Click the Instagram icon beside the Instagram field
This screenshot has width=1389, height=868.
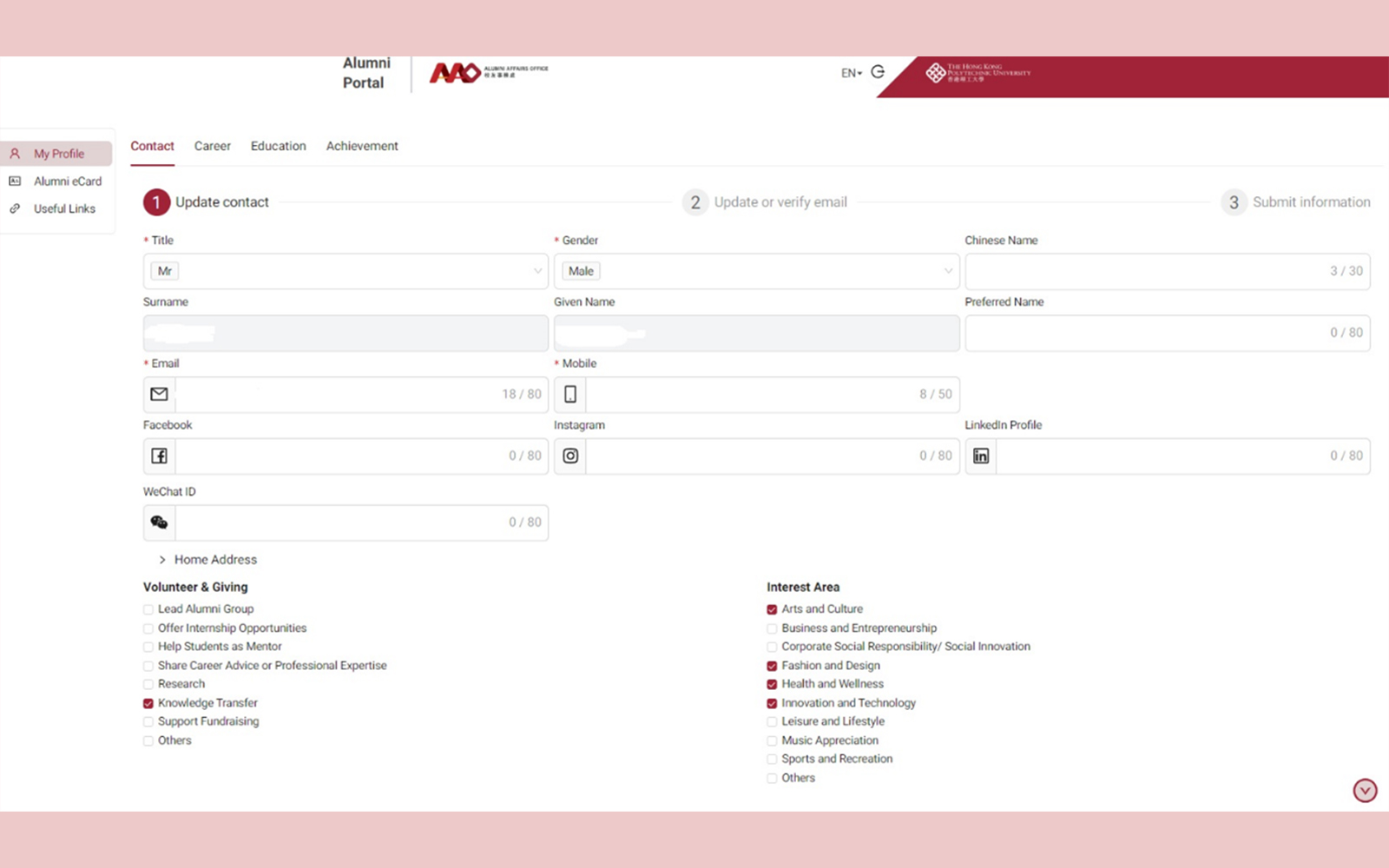pyautogui.click(x=570, y=455)
